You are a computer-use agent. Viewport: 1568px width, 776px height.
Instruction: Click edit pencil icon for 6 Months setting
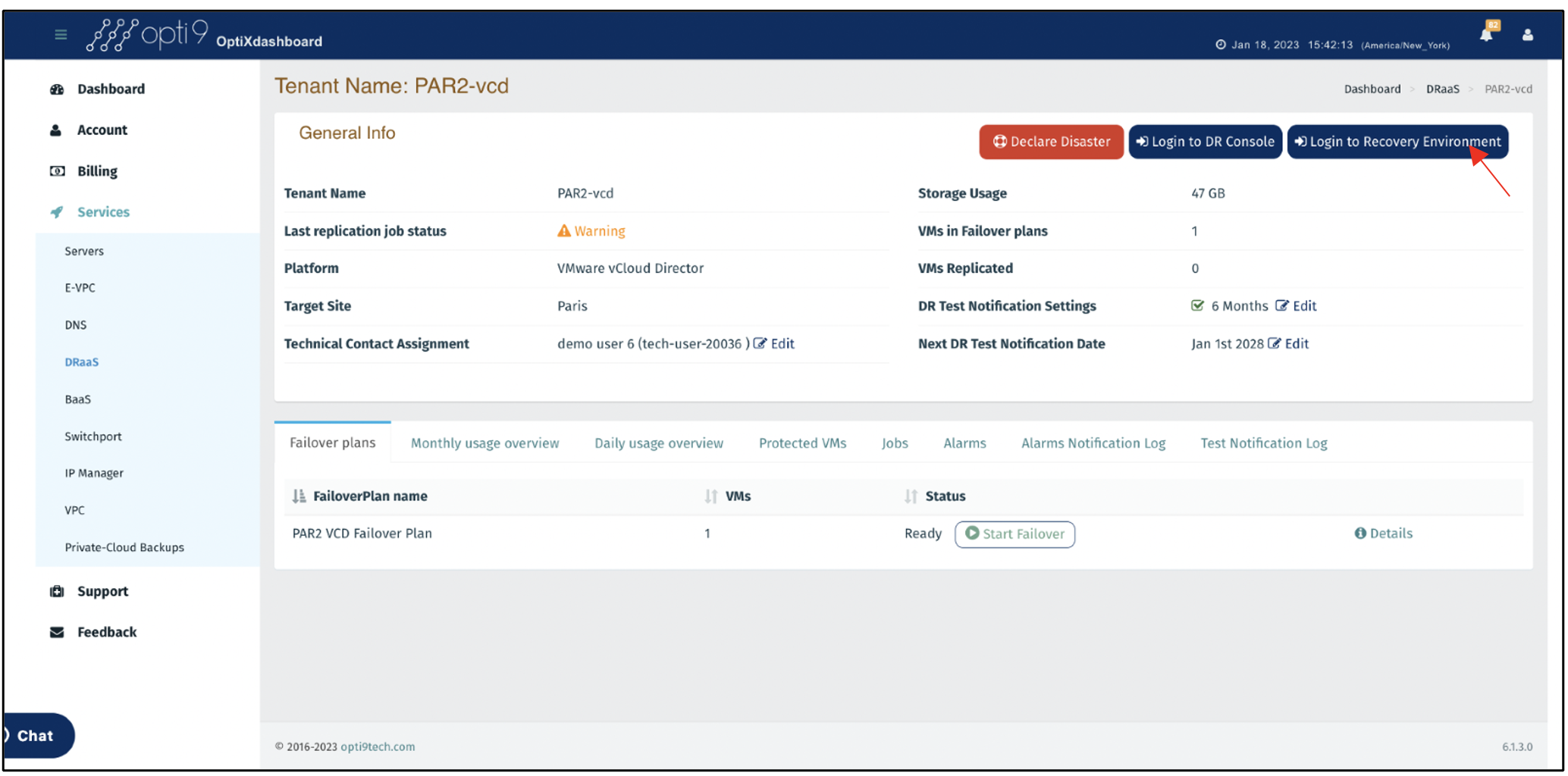[1281, 306]
